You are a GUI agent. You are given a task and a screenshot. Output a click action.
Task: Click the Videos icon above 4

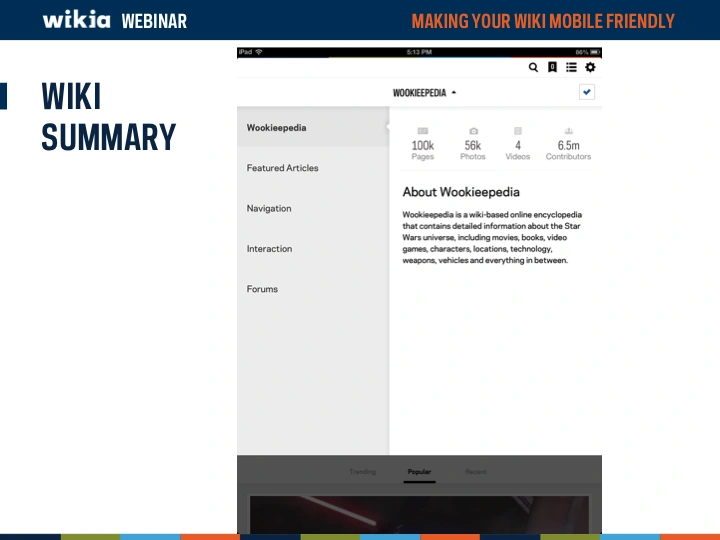517,131
